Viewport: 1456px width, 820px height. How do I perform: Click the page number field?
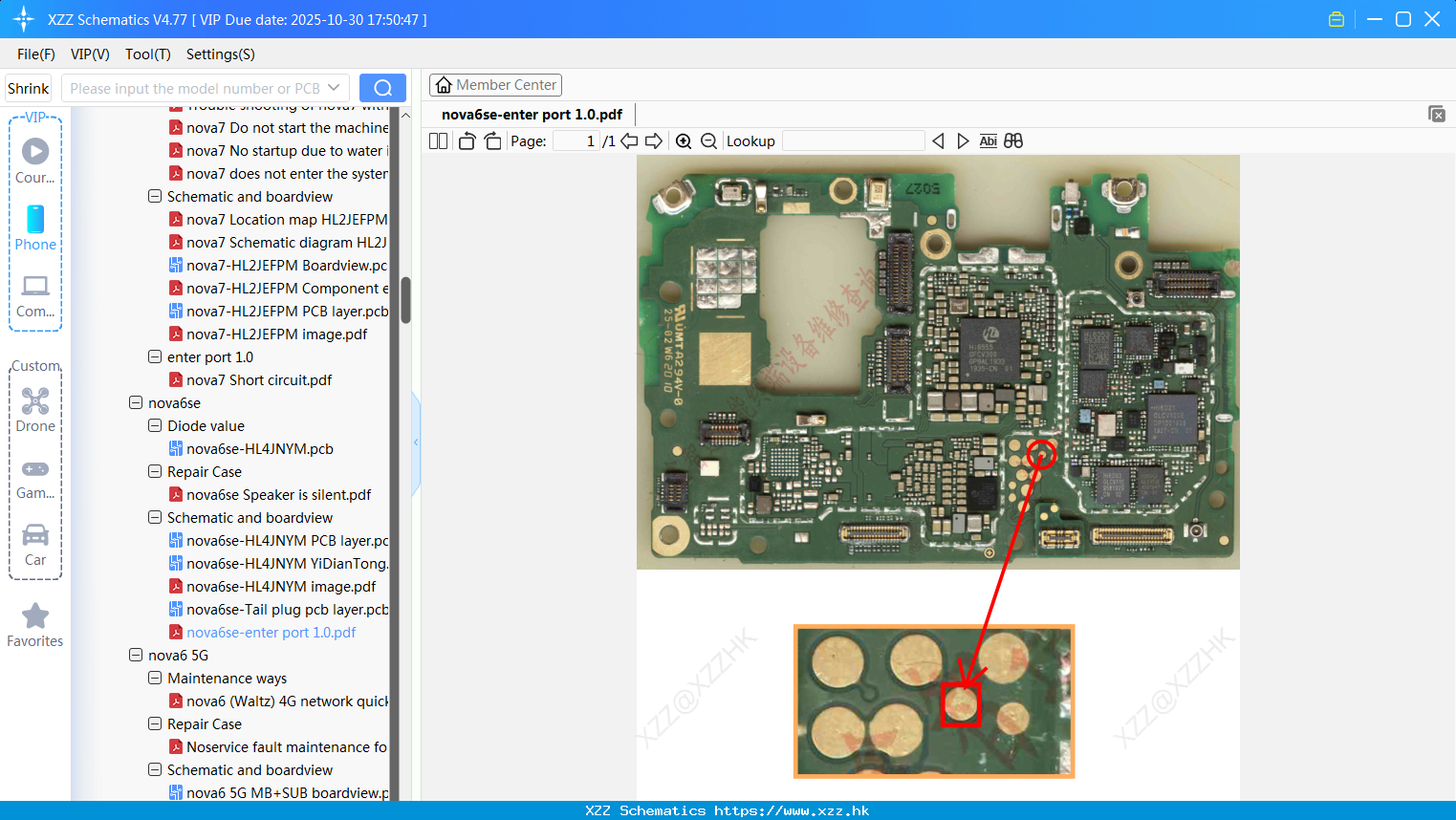click(576, 140)
